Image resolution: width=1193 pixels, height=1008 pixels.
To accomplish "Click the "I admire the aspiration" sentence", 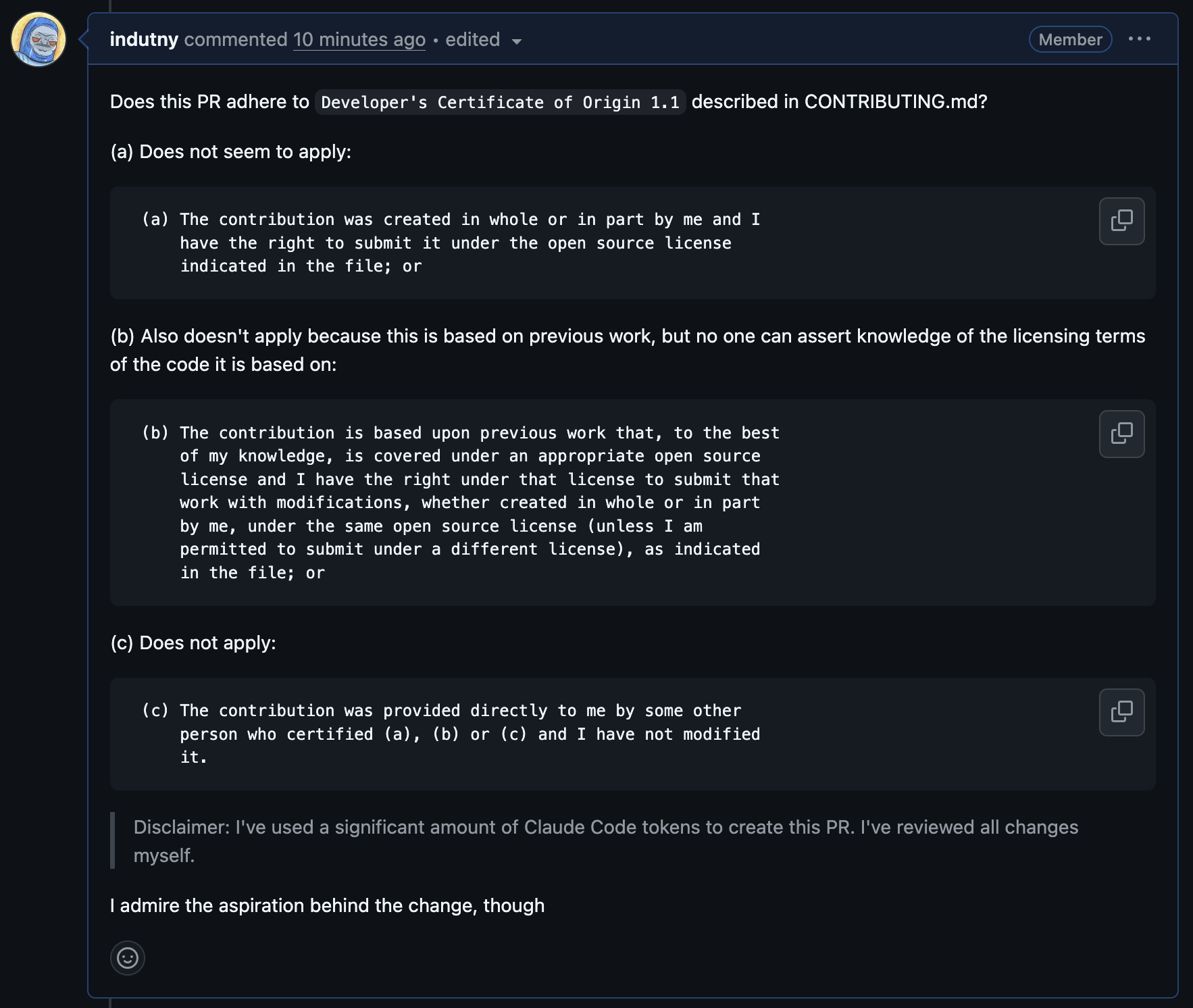I will coord(327,905).
